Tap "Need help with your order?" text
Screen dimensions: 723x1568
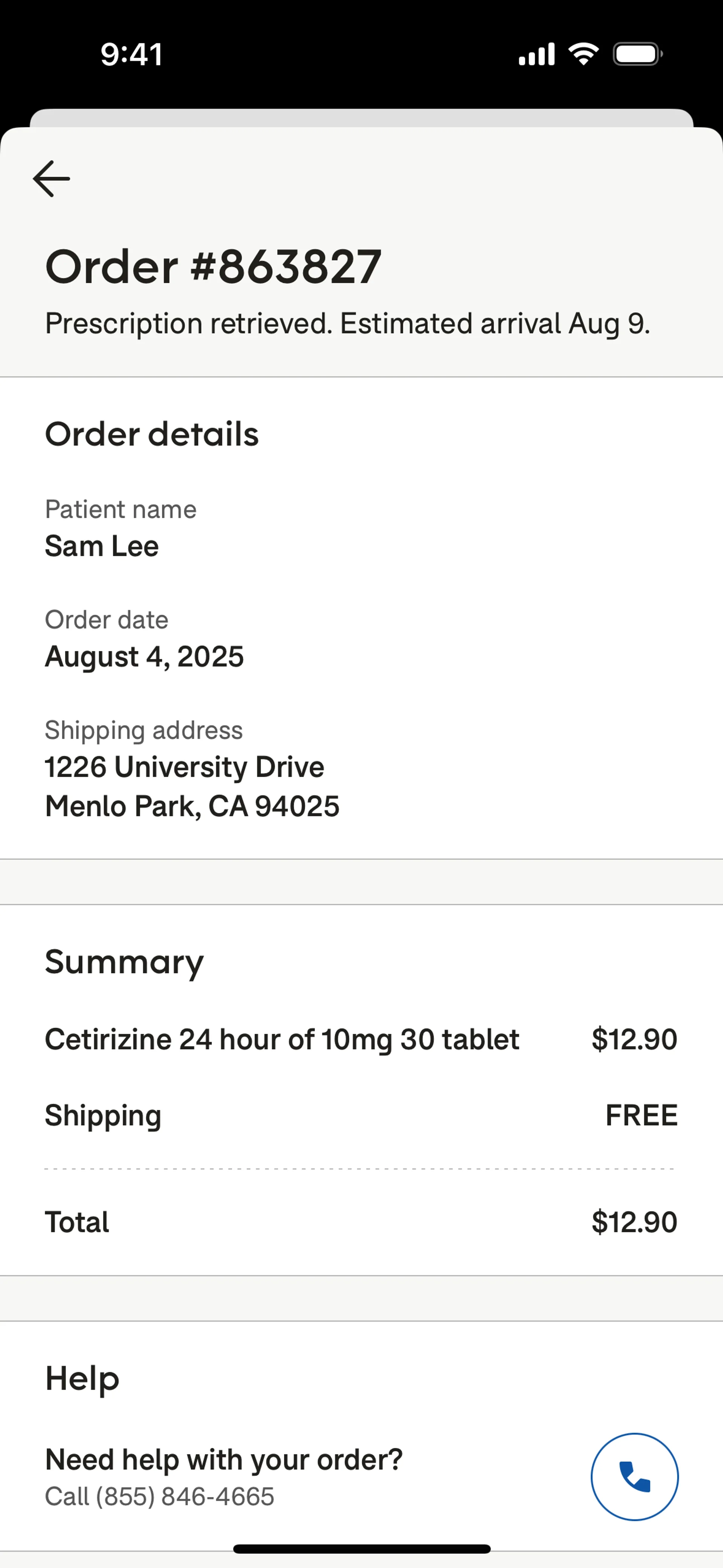point(223,1459)
